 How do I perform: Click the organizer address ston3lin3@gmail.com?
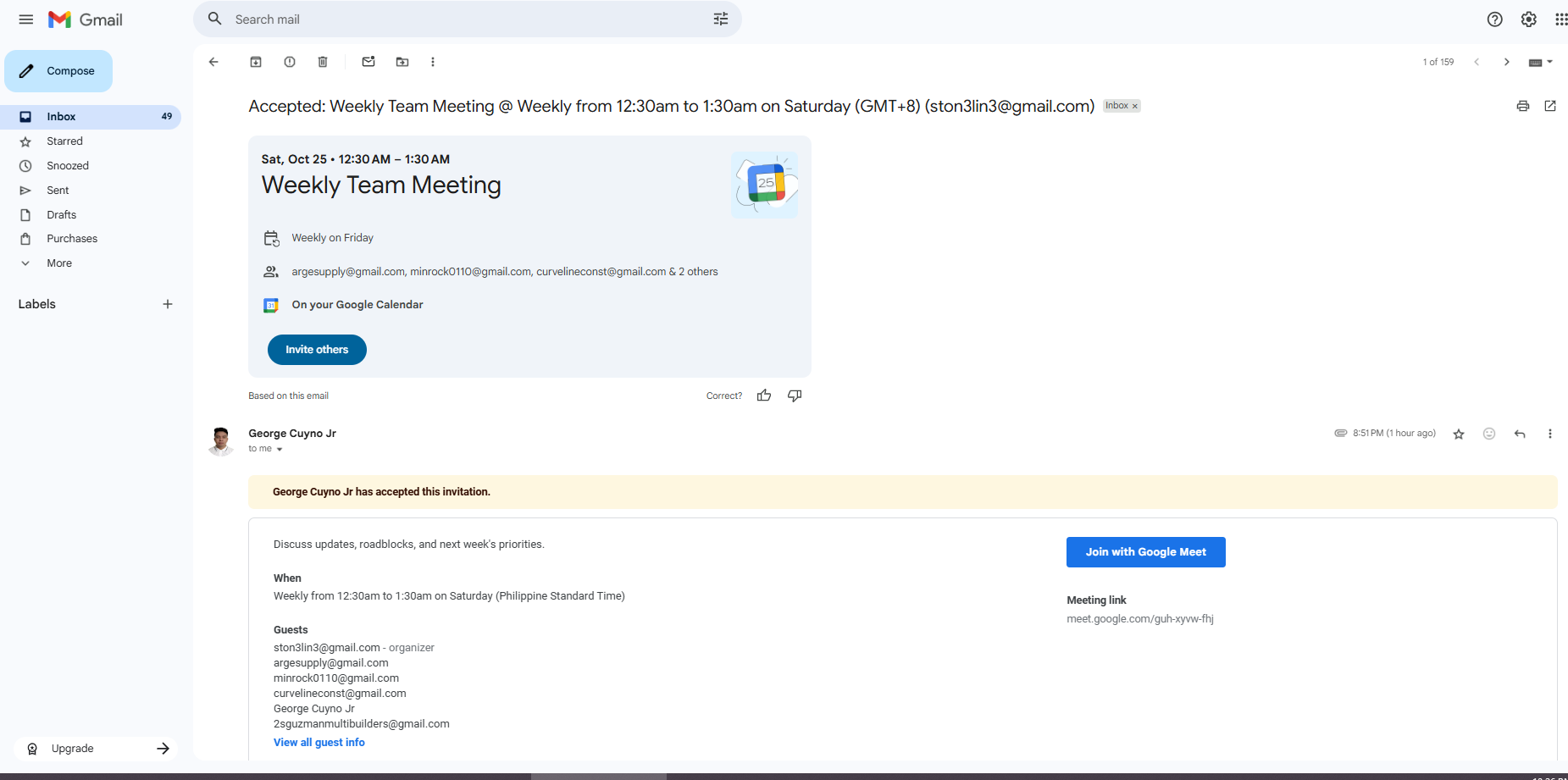(327, 648)
